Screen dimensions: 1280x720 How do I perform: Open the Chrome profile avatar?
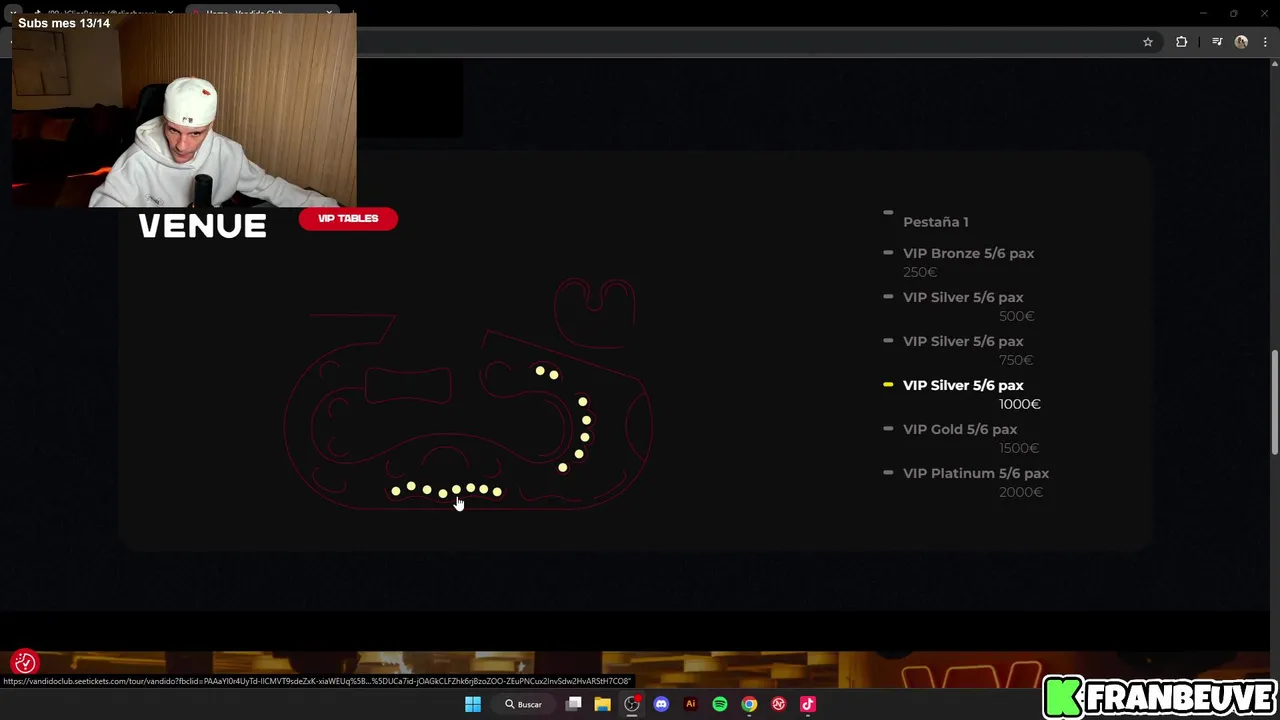click(1241, 42)
